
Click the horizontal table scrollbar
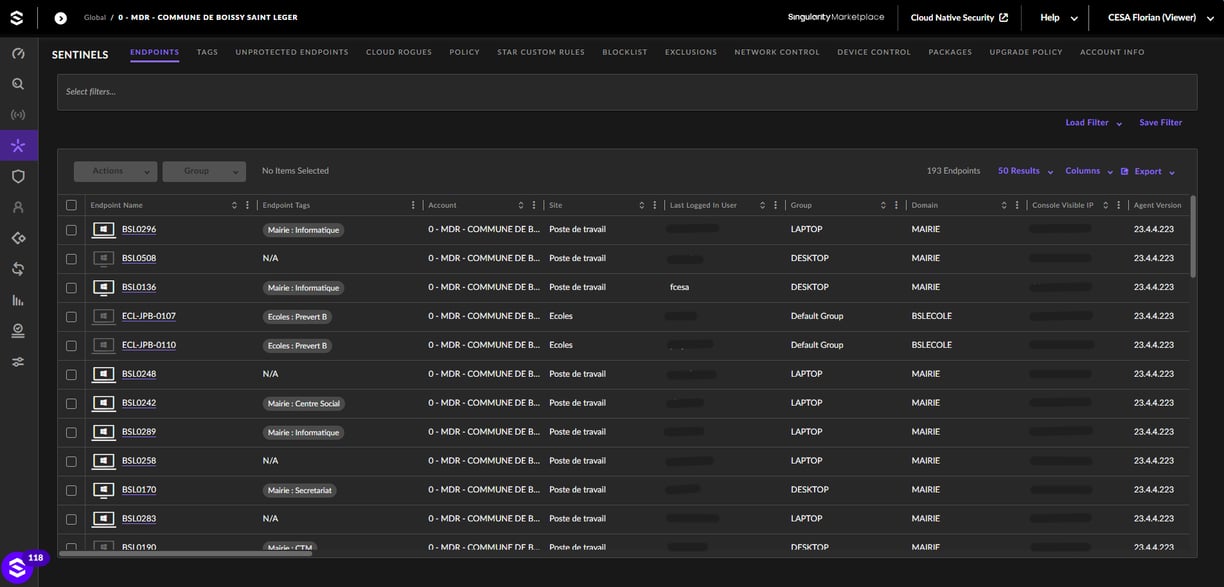(x=185, y=553)
